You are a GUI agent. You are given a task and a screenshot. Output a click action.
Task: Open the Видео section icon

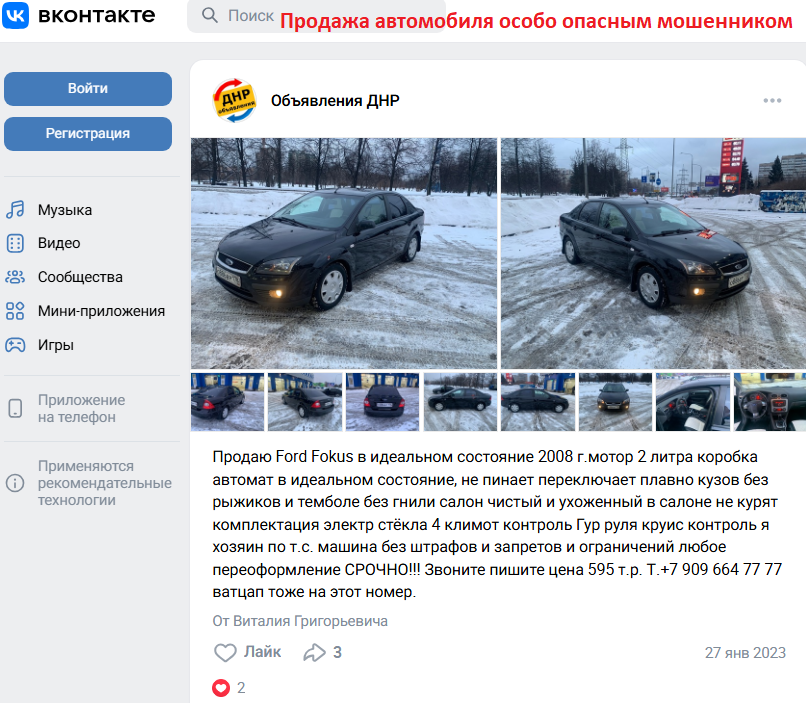click(15, 243)
